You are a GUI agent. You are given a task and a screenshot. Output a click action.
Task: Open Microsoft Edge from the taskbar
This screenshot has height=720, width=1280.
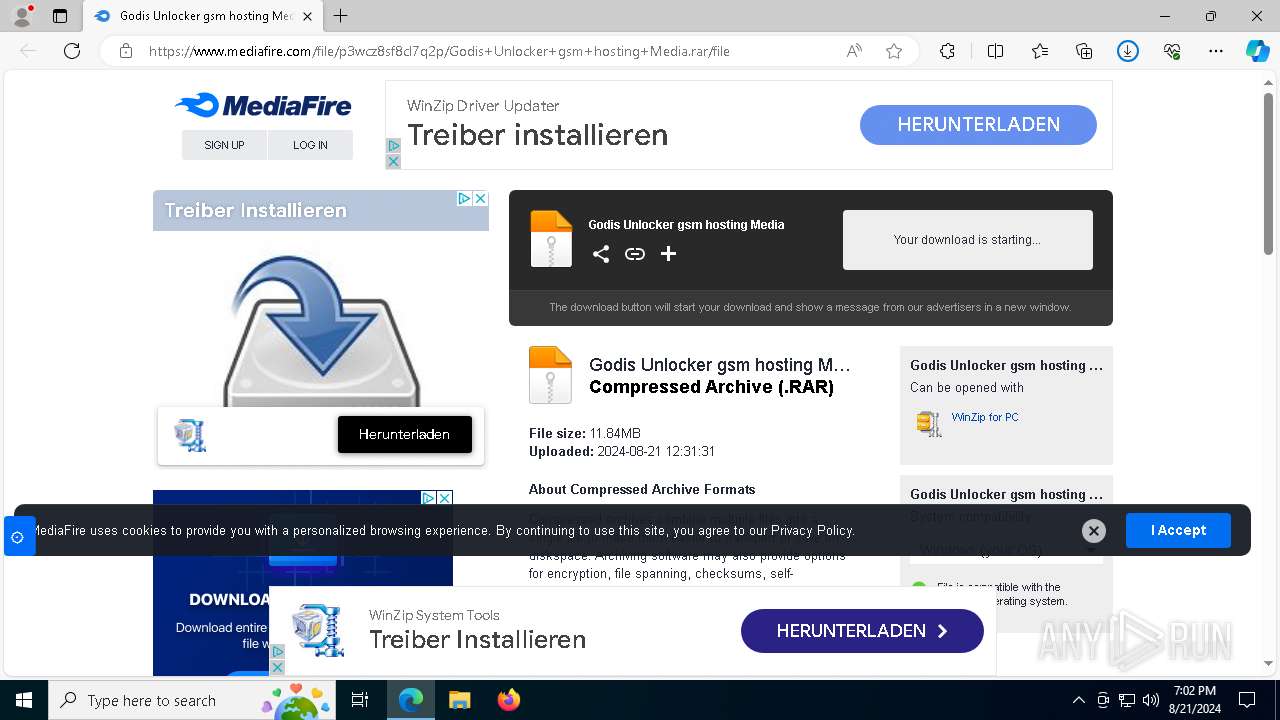point(411,700)
